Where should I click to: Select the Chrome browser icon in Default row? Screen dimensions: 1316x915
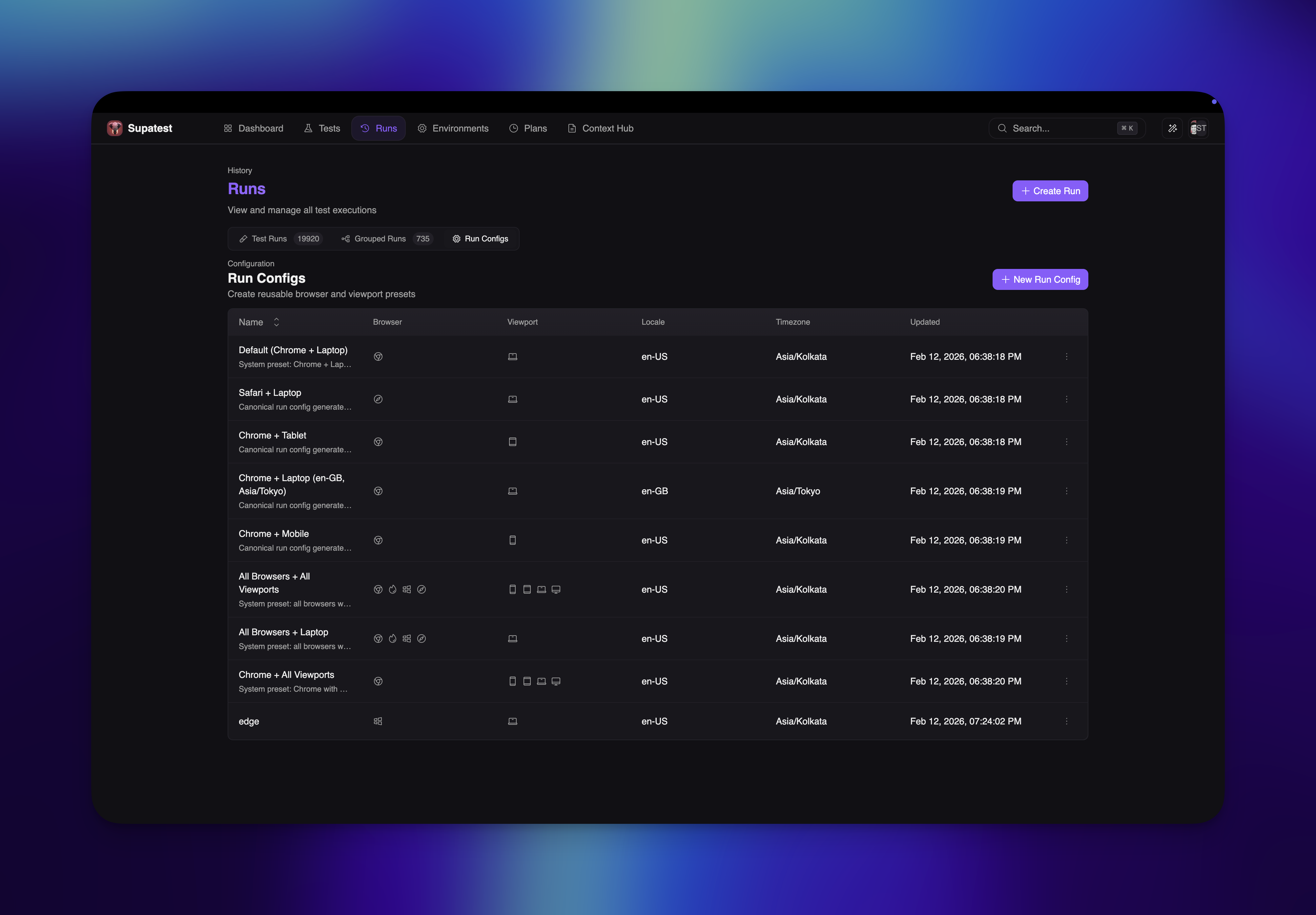[x=378, y=356]
